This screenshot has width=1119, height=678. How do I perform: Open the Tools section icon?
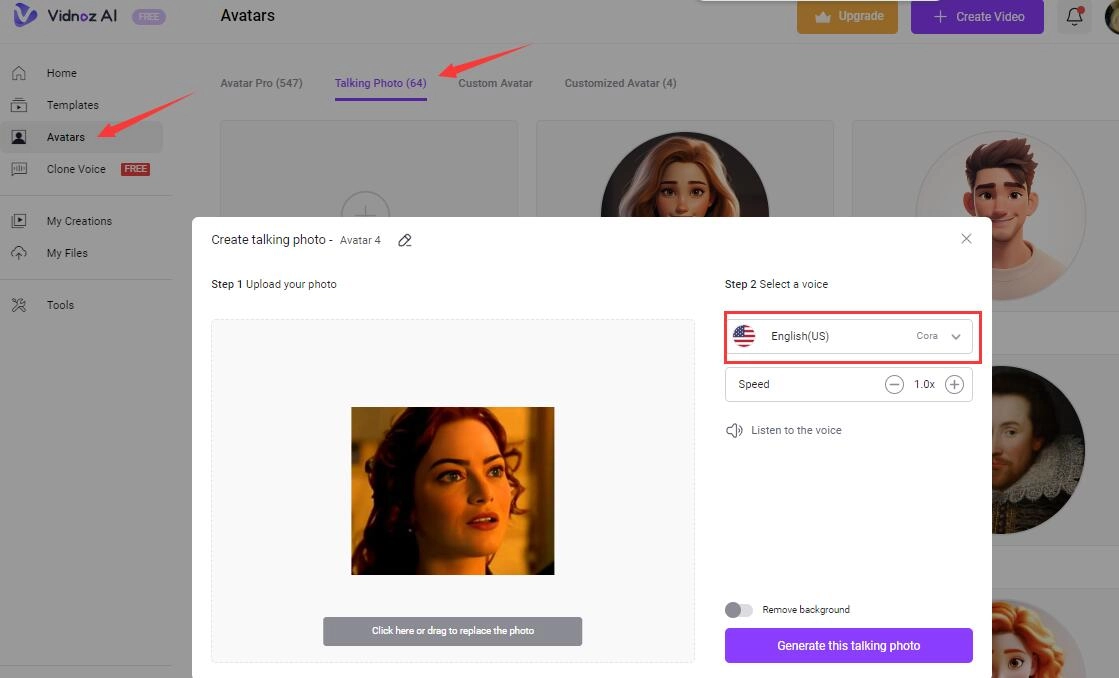click(x=19, y=305)
